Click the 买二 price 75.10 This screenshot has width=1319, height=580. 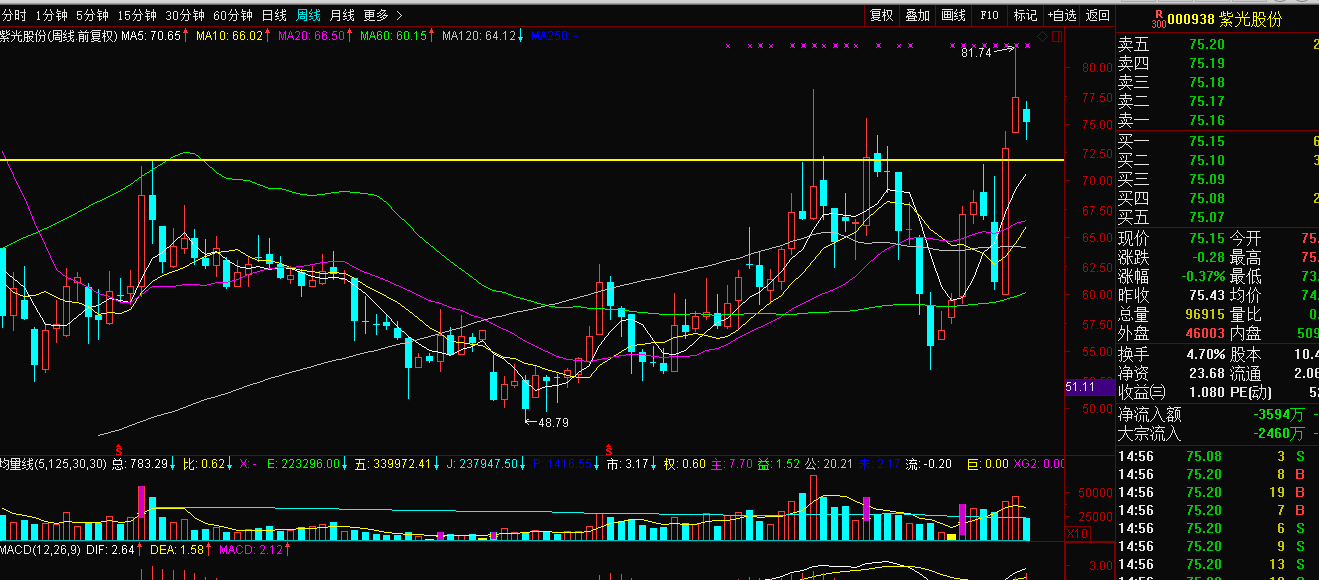(1206, 160)
